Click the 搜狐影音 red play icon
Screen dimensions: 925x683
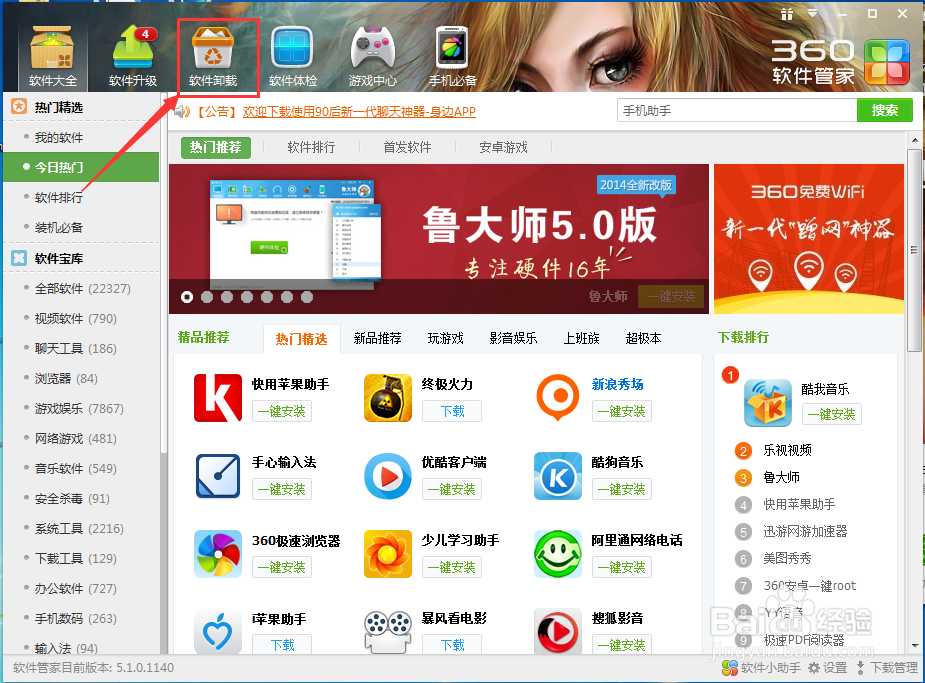[x=557, y=631]
